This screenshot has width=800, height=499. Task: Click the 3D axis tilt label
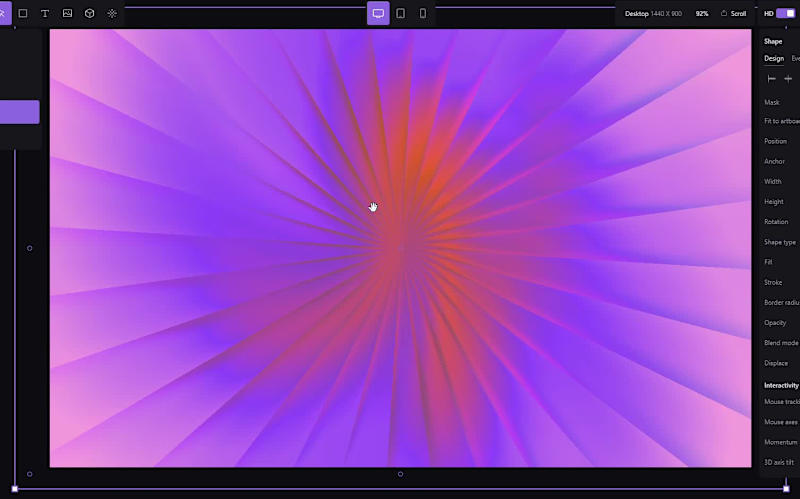(779, 462)
